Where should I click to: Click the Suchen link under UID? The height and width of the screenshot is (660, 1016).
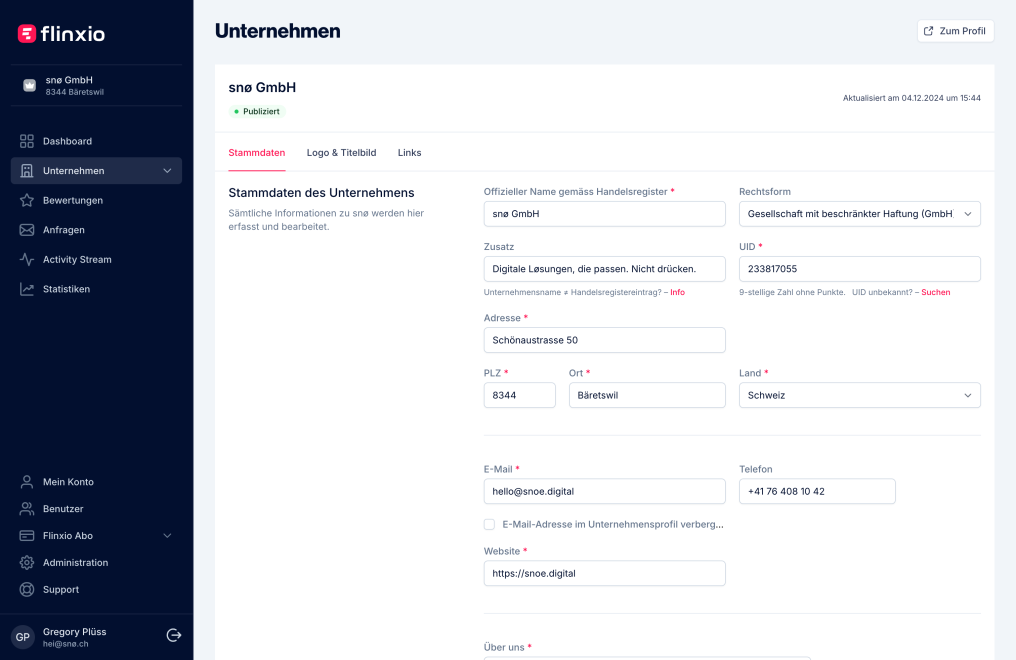tap(936, 293)
